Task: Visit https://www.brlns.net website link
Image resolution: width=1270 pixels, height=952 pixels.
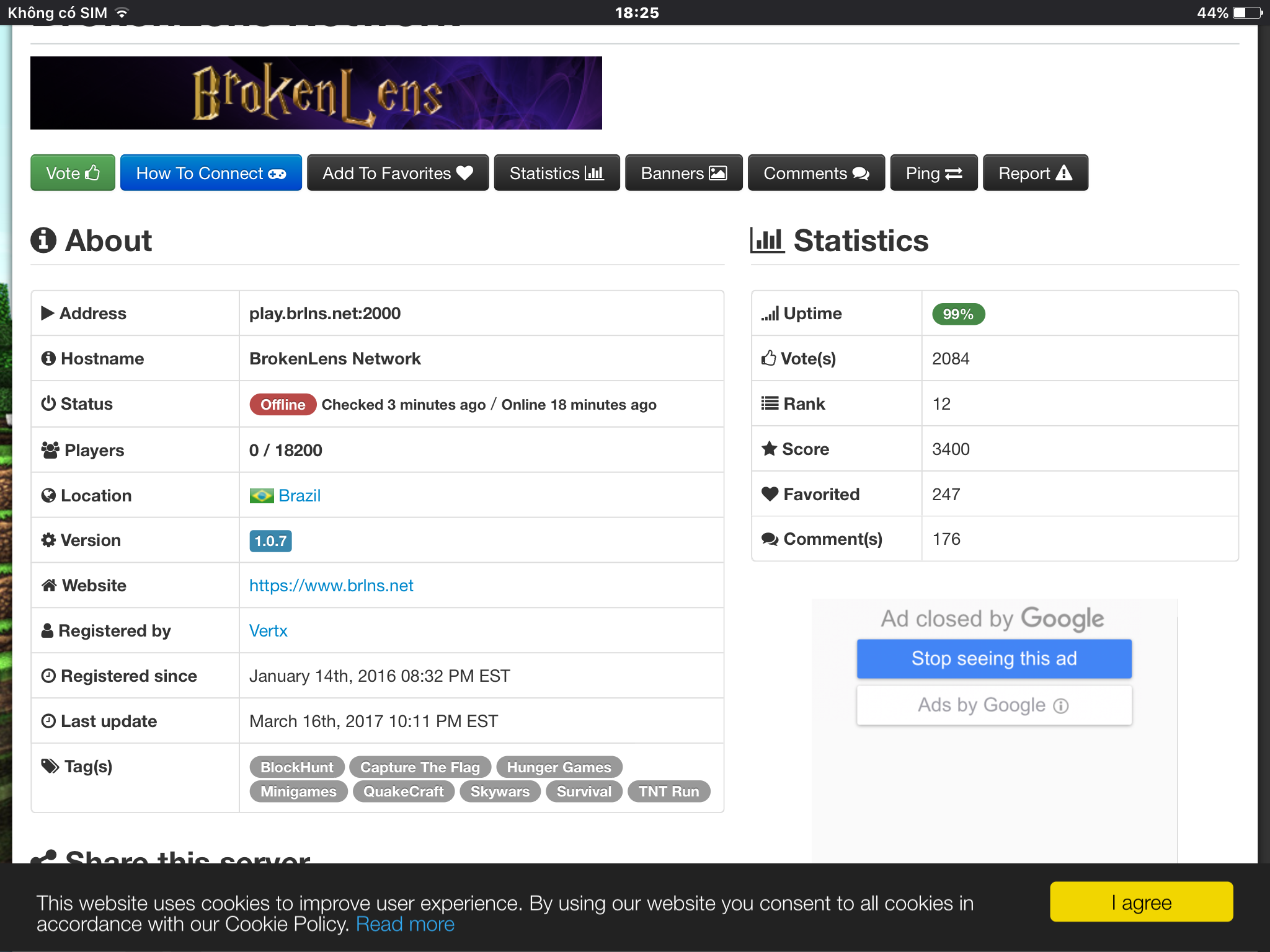Action: [x=331, y=585]
